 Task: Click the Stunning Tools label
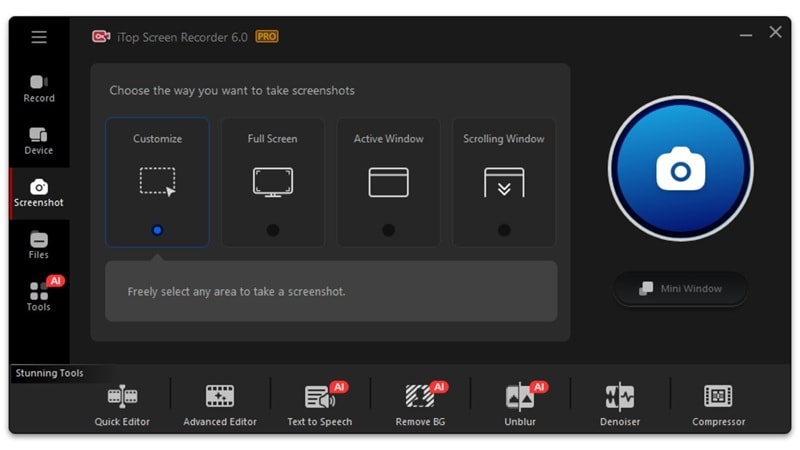coord(49,373)
